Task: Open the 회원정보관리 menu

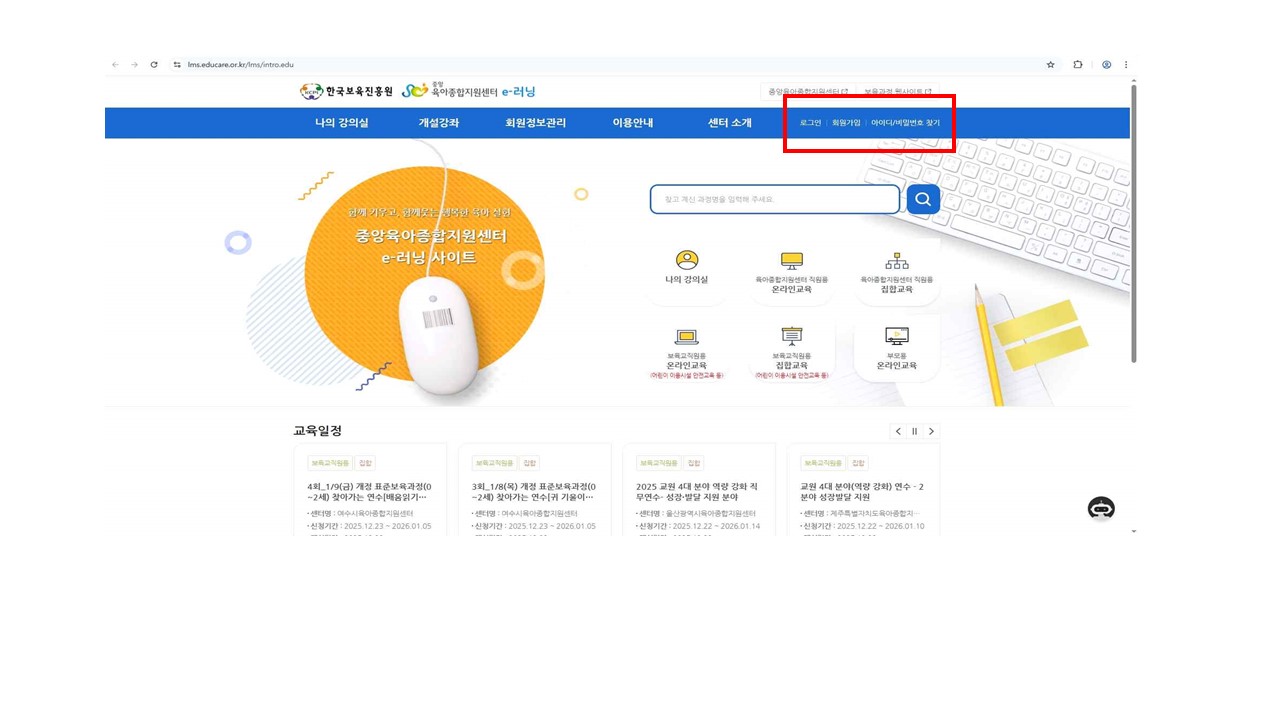Action: pos(535,123)
